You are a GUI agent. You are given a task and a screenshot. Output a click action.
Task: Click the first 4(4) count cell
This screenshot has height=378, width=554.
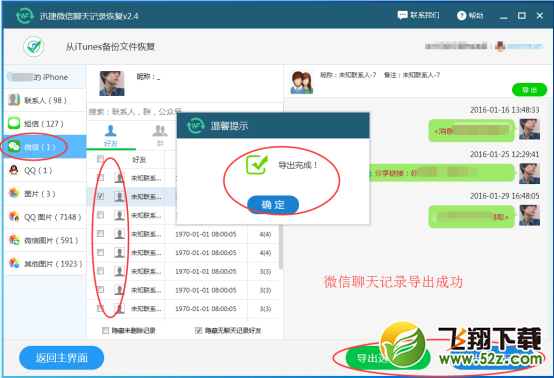(265, 234)
